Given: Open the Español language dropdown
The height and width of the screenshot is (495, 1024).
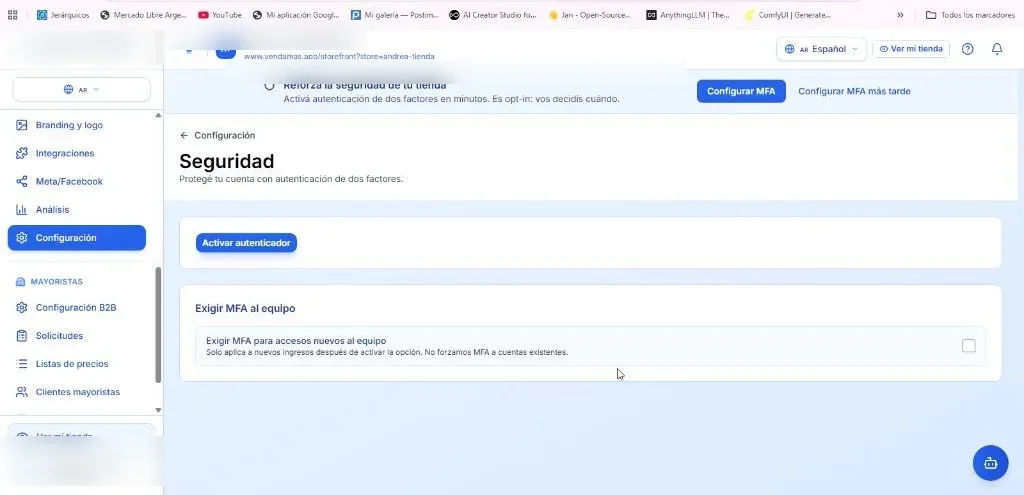Looking at the screenshot, I should click(x=822, y=49).
